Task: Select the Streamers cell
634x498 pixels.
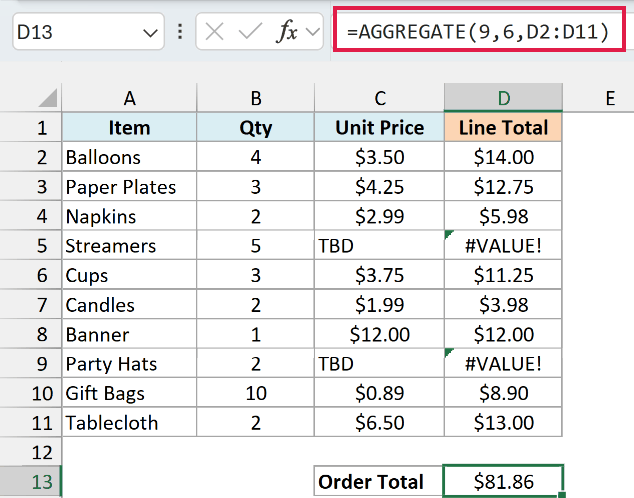Action: [129, 245]
